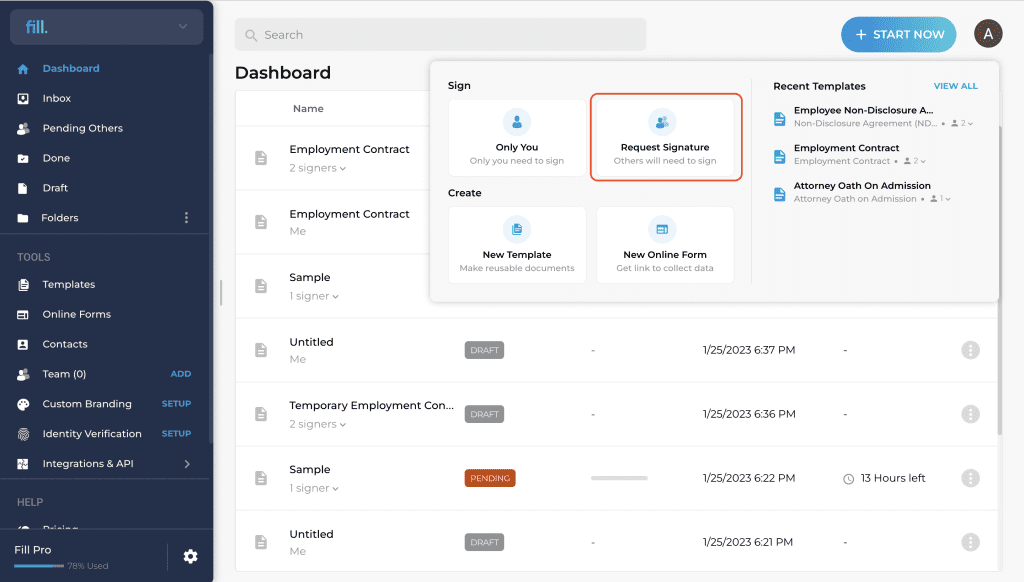Click 13 Hours left text
The image size is (1024, 582).
[x=893, y=478]
